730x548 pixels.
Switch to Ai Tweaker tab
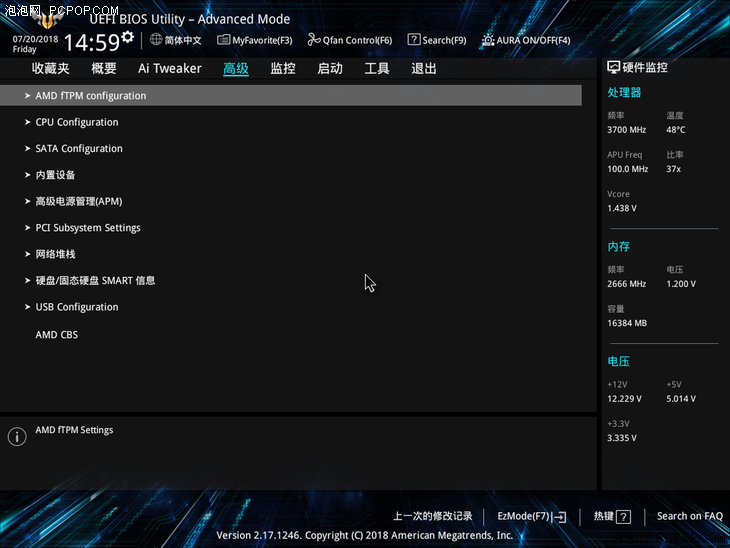point(169,69)
